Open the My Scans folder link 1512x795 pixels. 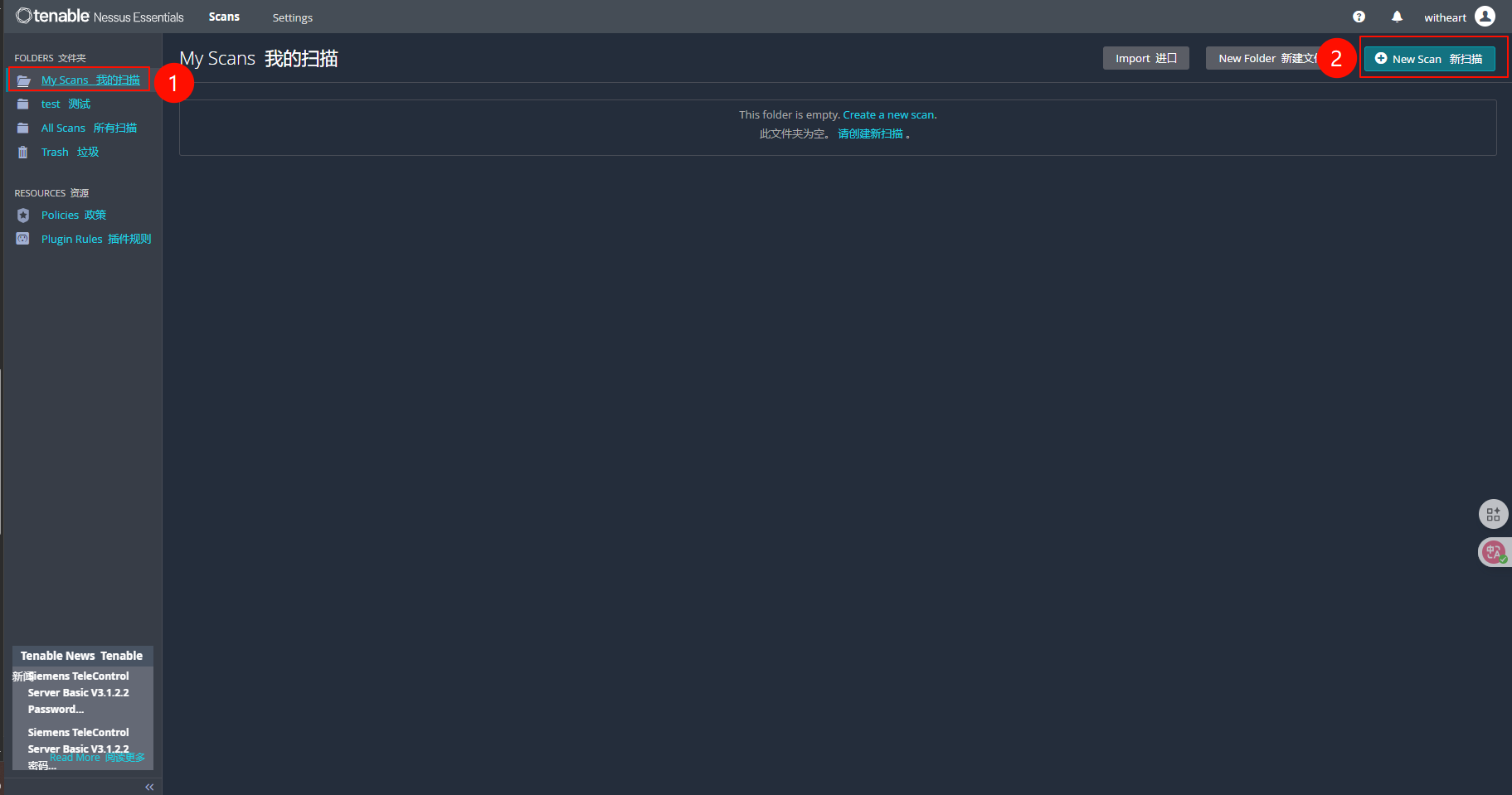click(90, 80)
